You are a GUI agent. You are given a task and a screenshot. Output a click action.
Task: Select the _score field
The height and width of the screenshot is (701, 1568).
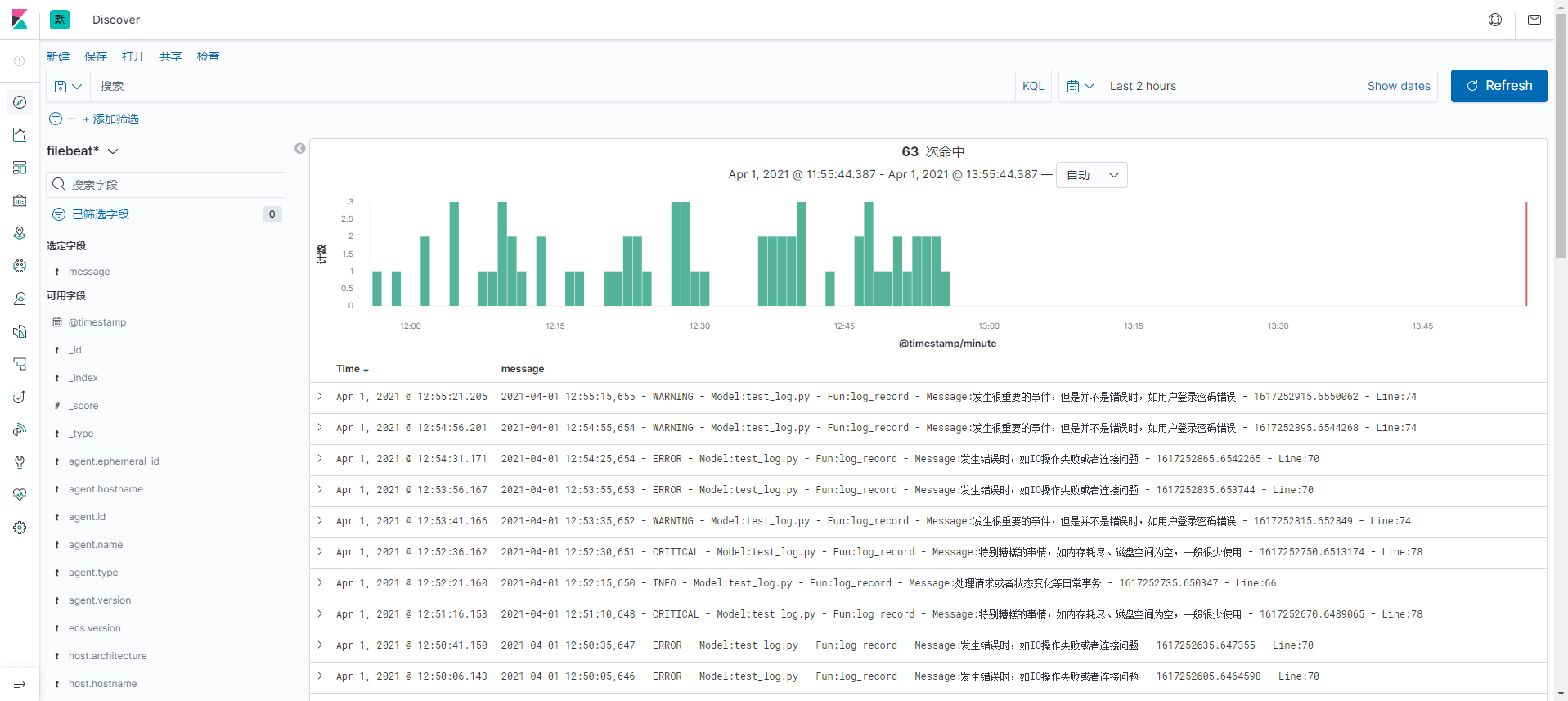pyautogui.click(x=83, y=406)
